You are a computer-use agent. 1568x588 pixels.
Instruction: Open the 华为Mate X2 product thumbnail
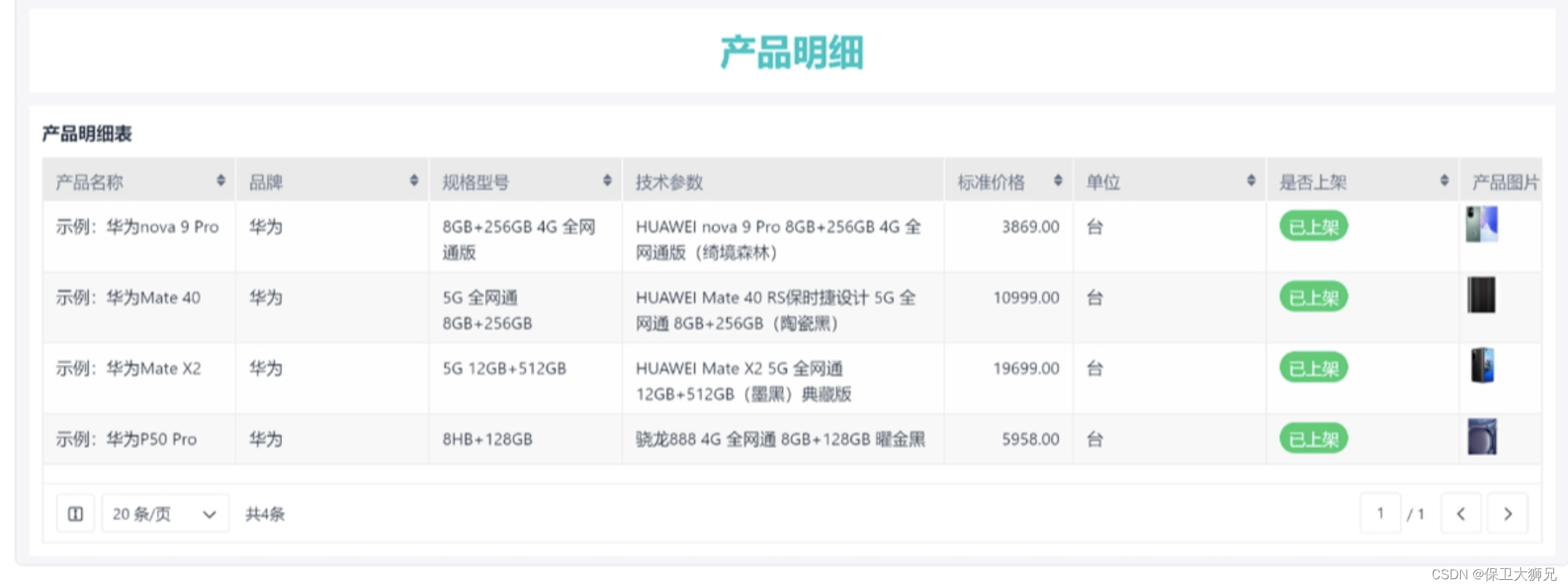pos(1483,365)
